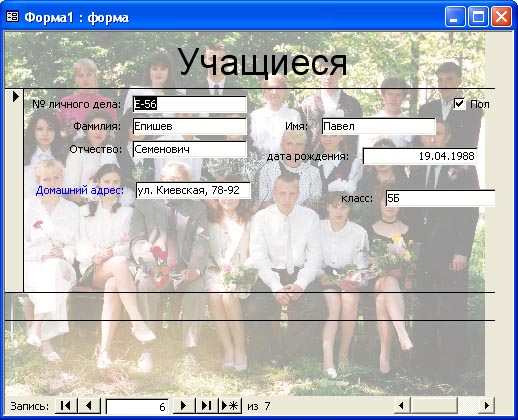The image size is (518, 420).
Task: Click the horizontal scrollbar thumb
Action: coord(433,406)
